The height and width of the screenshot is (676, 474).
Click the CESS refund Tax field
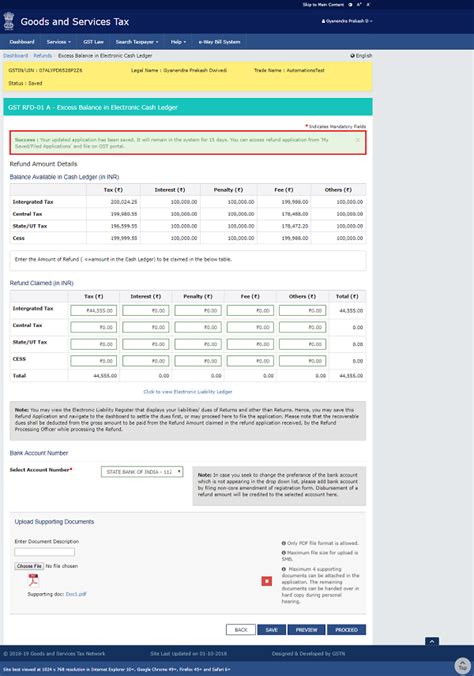[94, 361]
